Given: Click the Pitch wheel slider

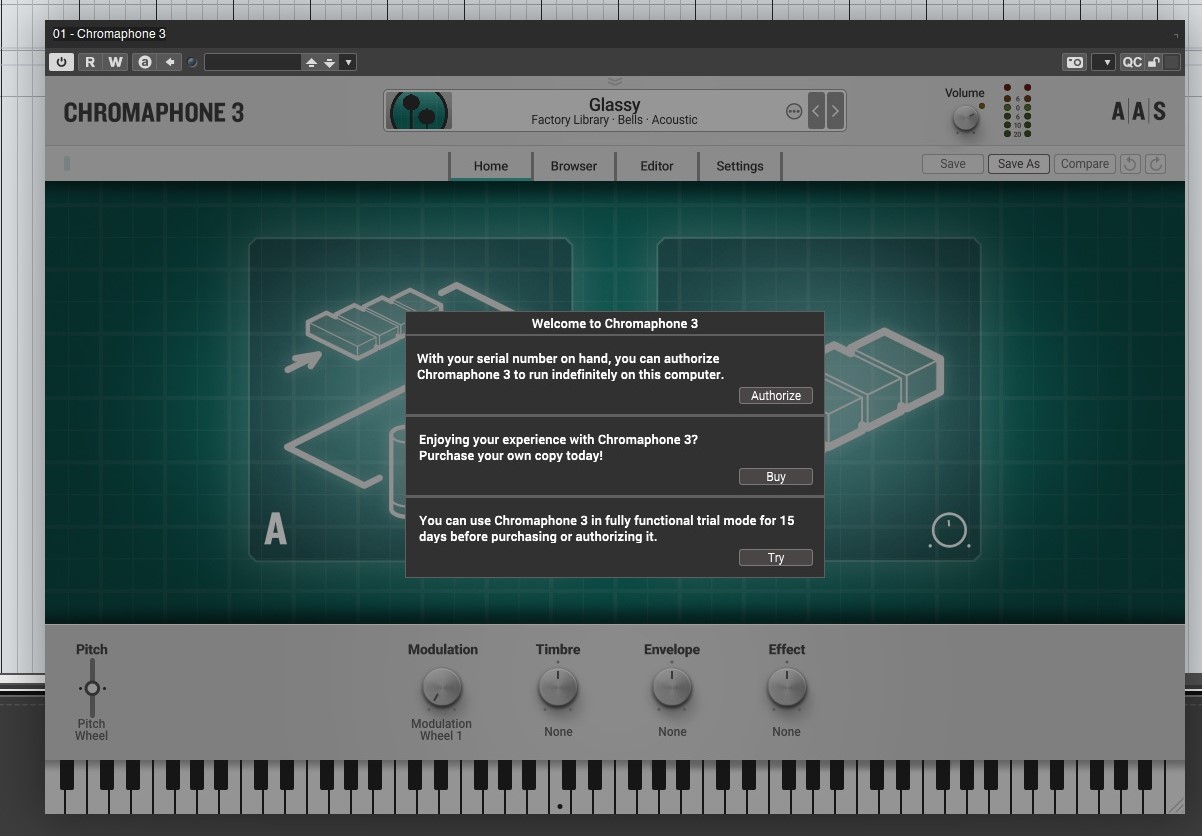Looking at the screenshot, I should pos(92,688).
